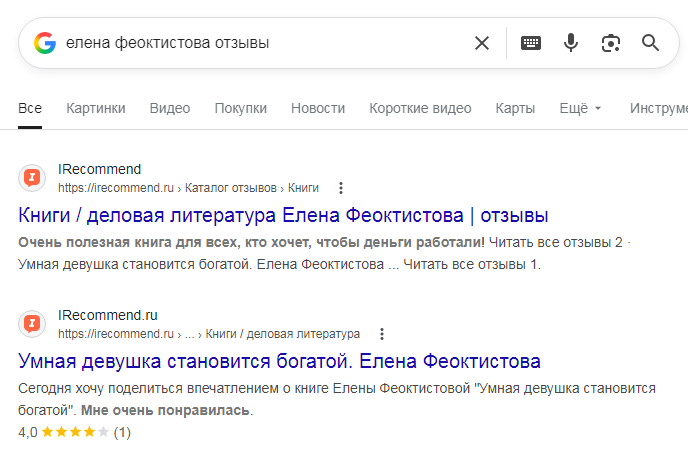Open options menu for first result
Image resolution: width=688 pixels, height=457 pixels.
coord(341,188)
